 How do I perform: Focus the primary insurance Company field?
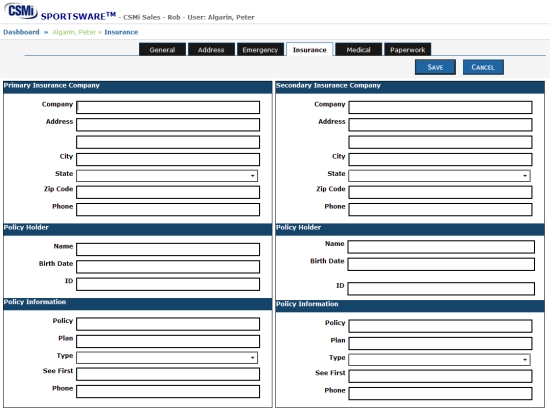[x=168, y=107]
